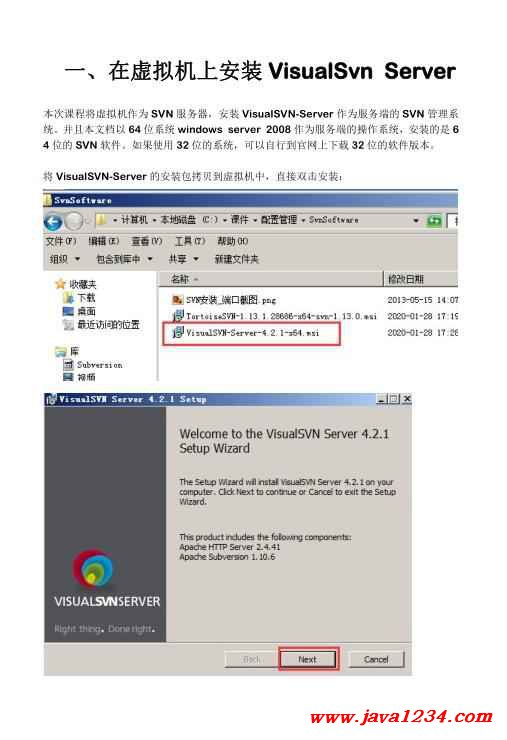This screenshot has width=507, height=740.
Task: Click the blue Back arrow in Explorer
Action: 53,221
